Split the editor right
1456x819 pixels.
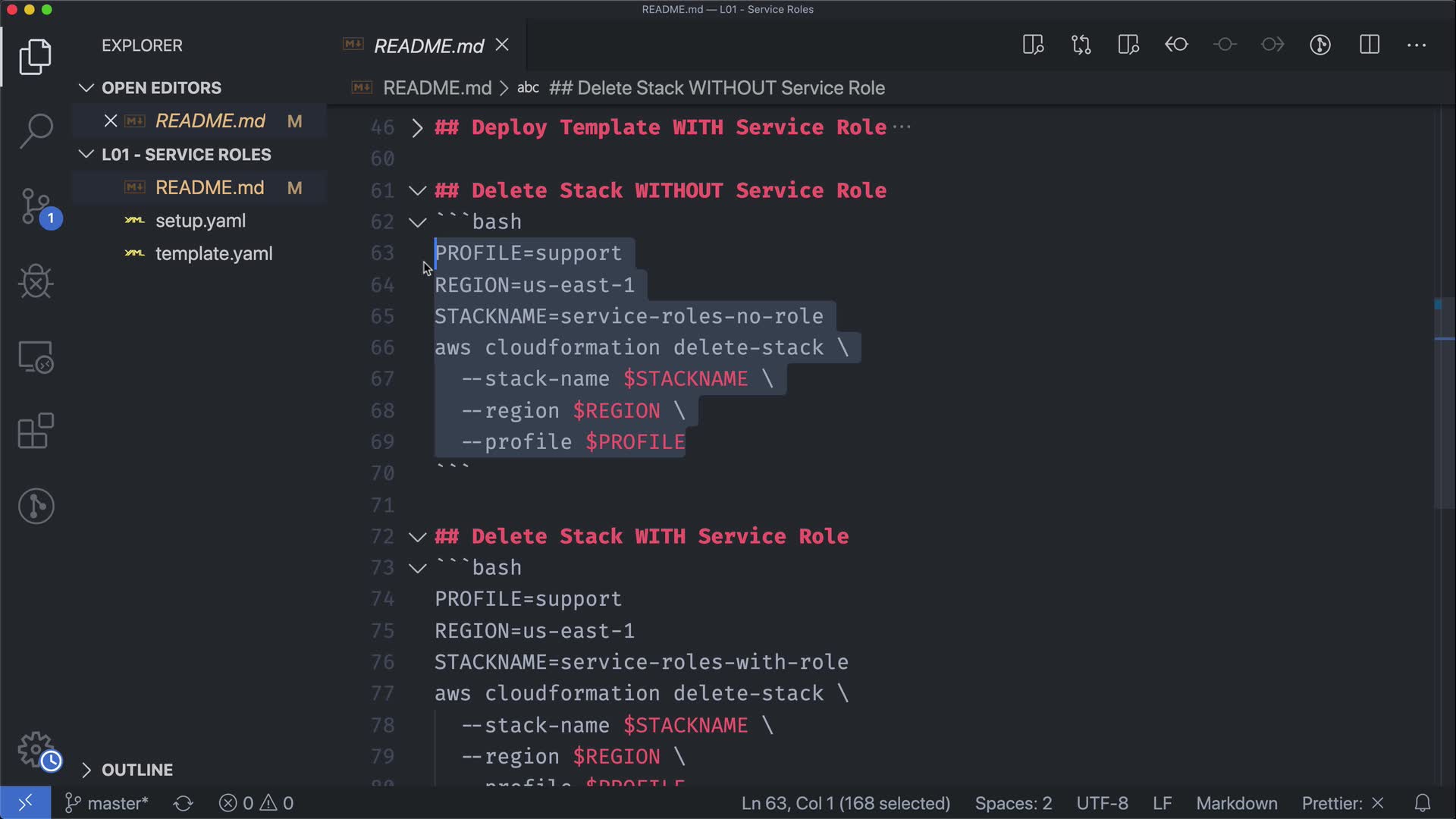(x=1369, y=45)
